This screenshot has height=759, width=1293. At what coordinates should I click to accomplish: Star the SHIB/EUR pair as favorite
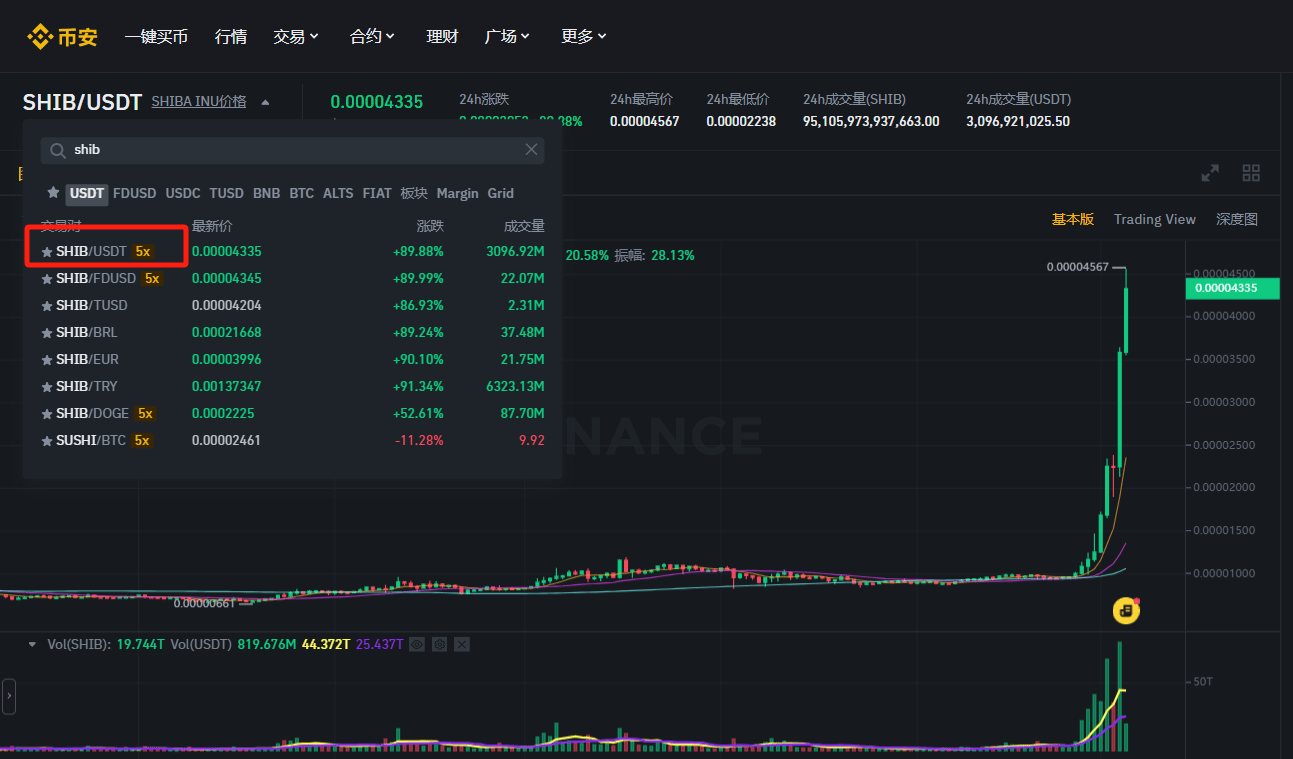click(x=47, y=360)
